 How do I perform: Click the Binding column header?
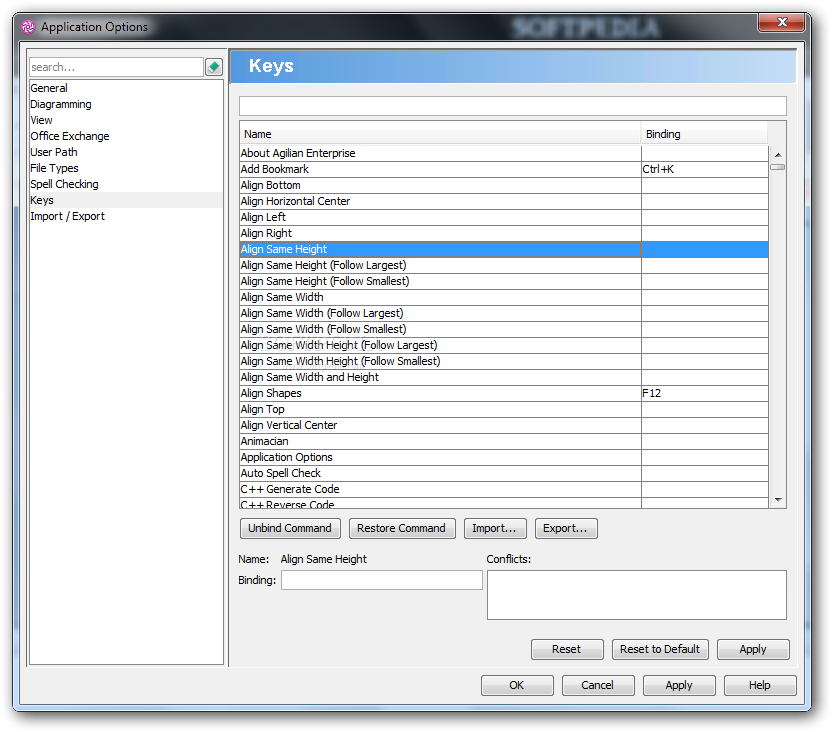[704, 134]
